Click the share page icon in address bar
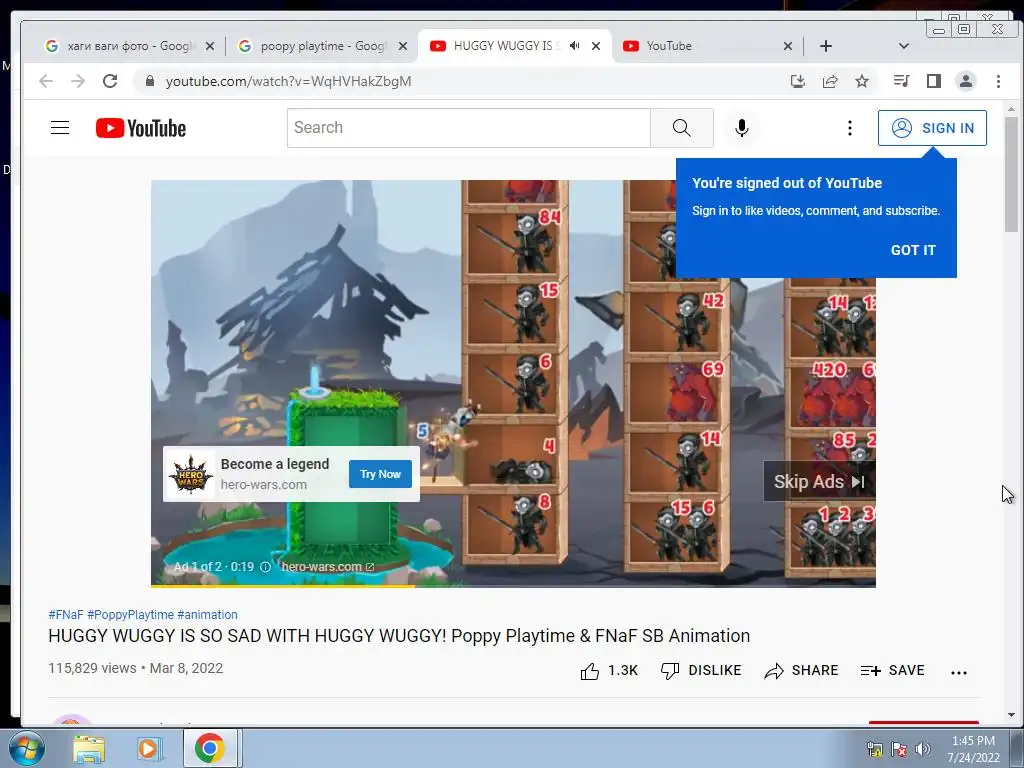This screenshot has height=768, width=1024. click(830, 81)
